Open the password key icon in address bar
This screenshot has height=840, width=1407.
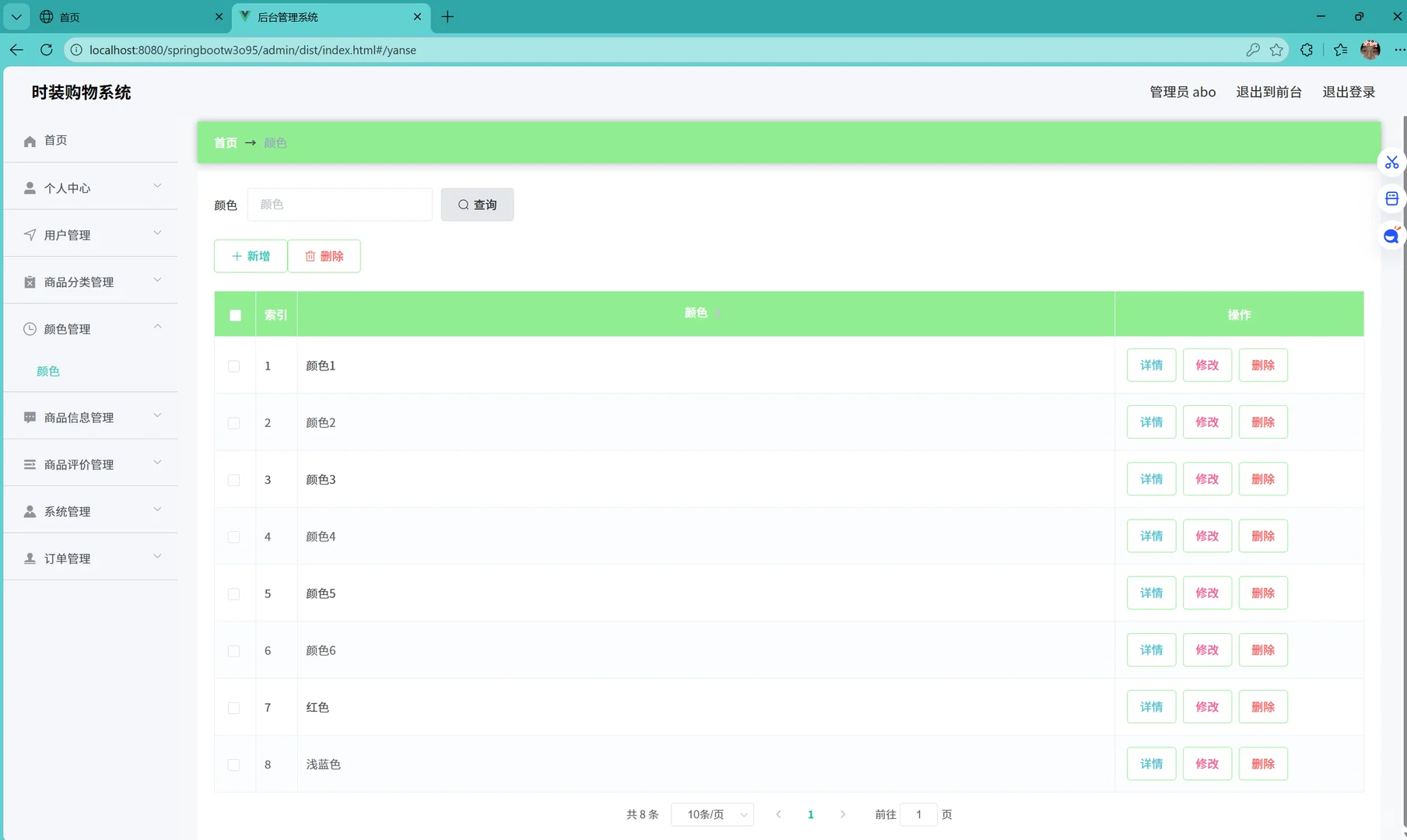point(1253,50)
